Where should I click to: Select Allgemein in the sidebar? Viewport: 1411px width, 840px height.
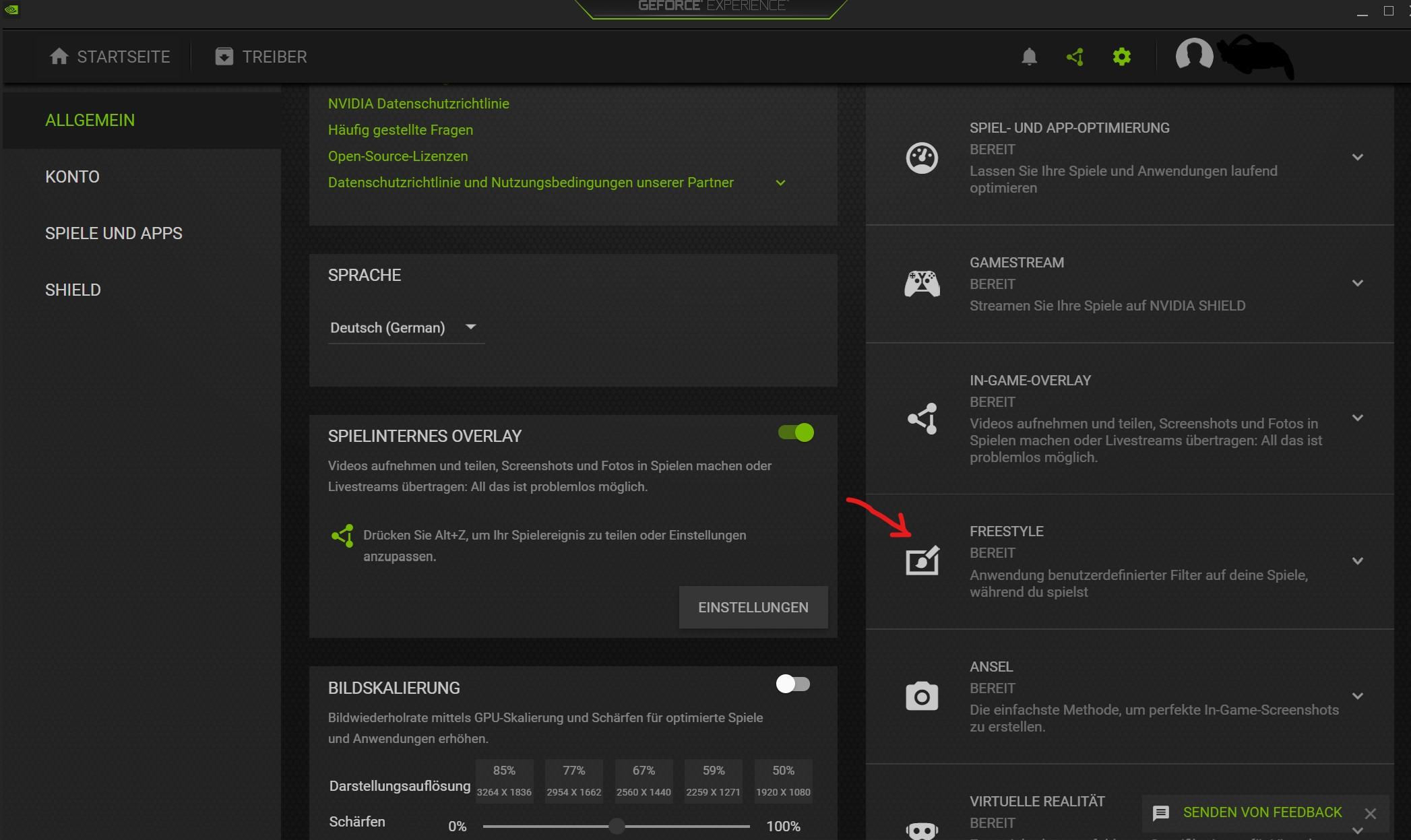(x=142, y=120)
